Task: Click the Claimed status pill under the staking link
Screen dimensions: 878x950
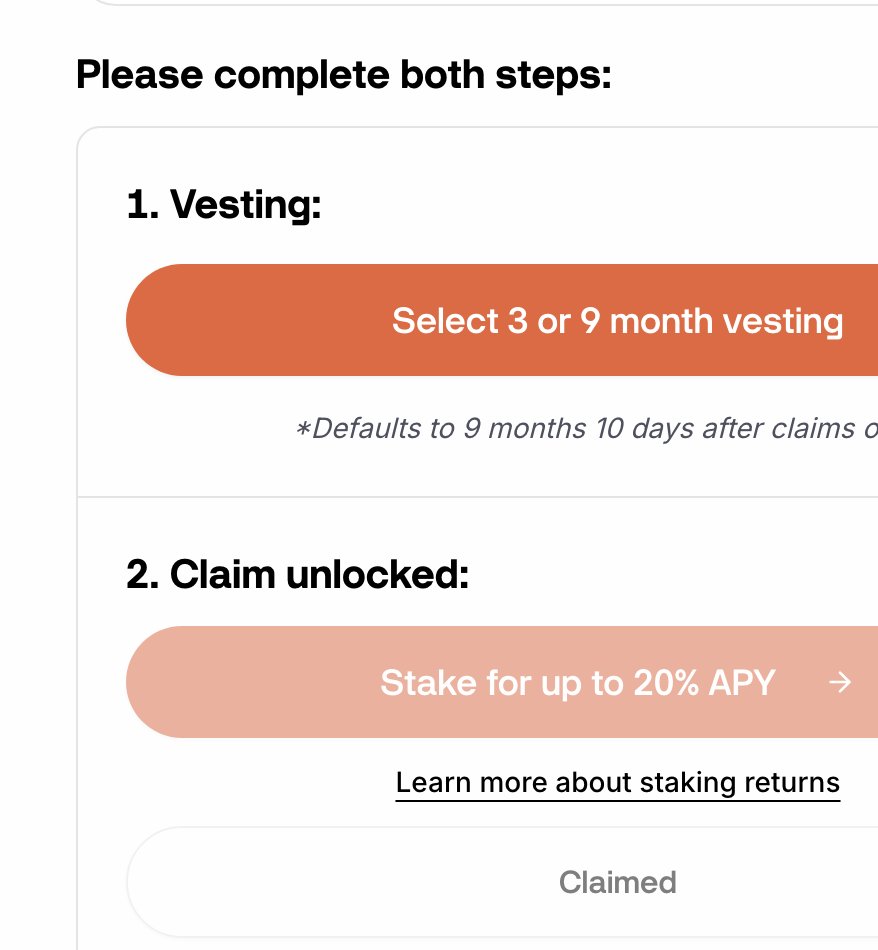Action: (x=502, y=882)
